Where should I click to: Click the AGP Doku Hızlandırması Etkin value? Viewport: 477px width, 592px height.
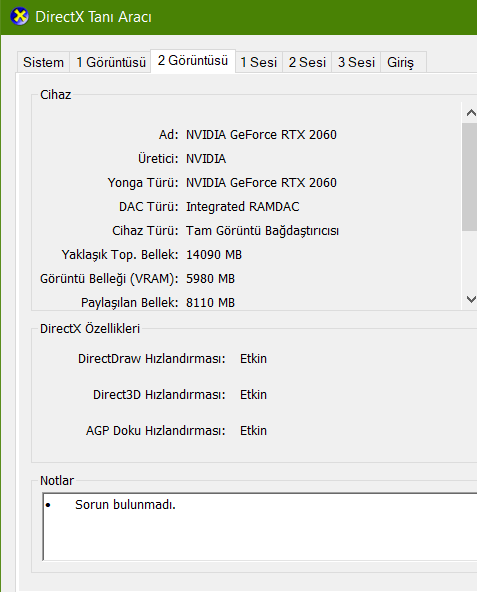(x=253, y=431)
